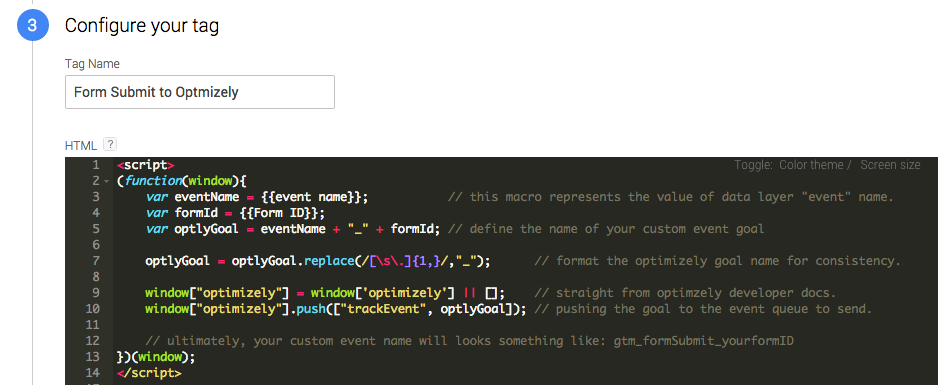947x385 pixels.
Task: Click '})(window);' on line 13
Action: (x=156, y=357)
